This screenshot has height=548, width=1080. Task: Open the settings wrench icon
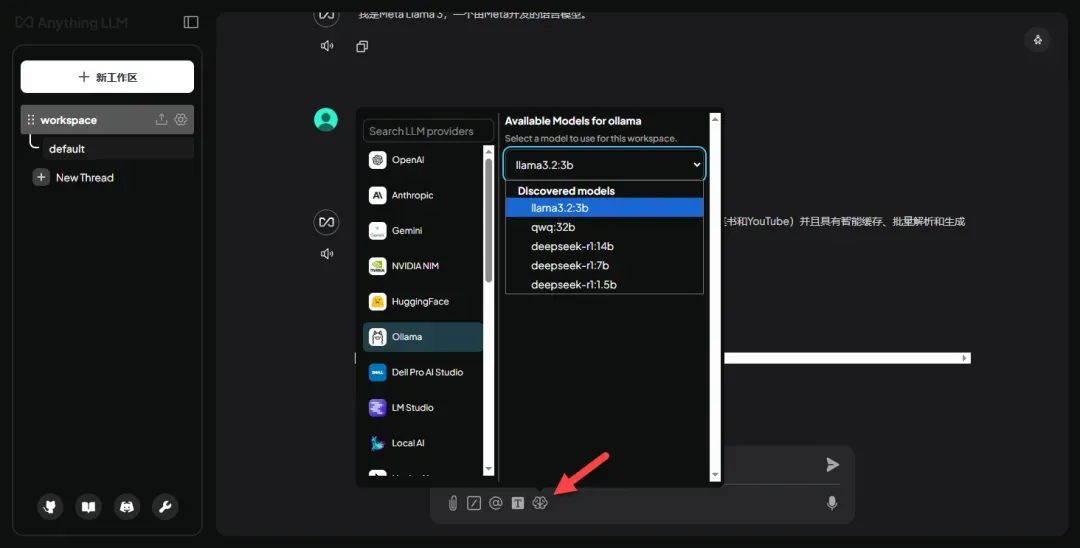pos(165,507)
